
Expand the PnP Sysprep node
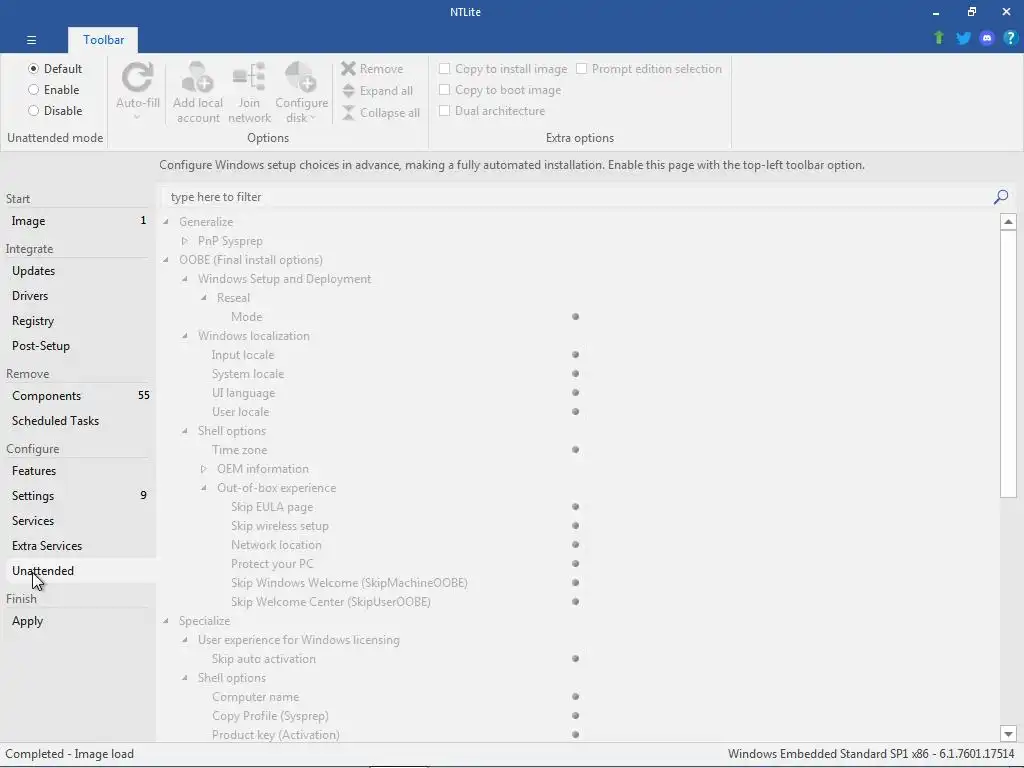tap(185, 241)
